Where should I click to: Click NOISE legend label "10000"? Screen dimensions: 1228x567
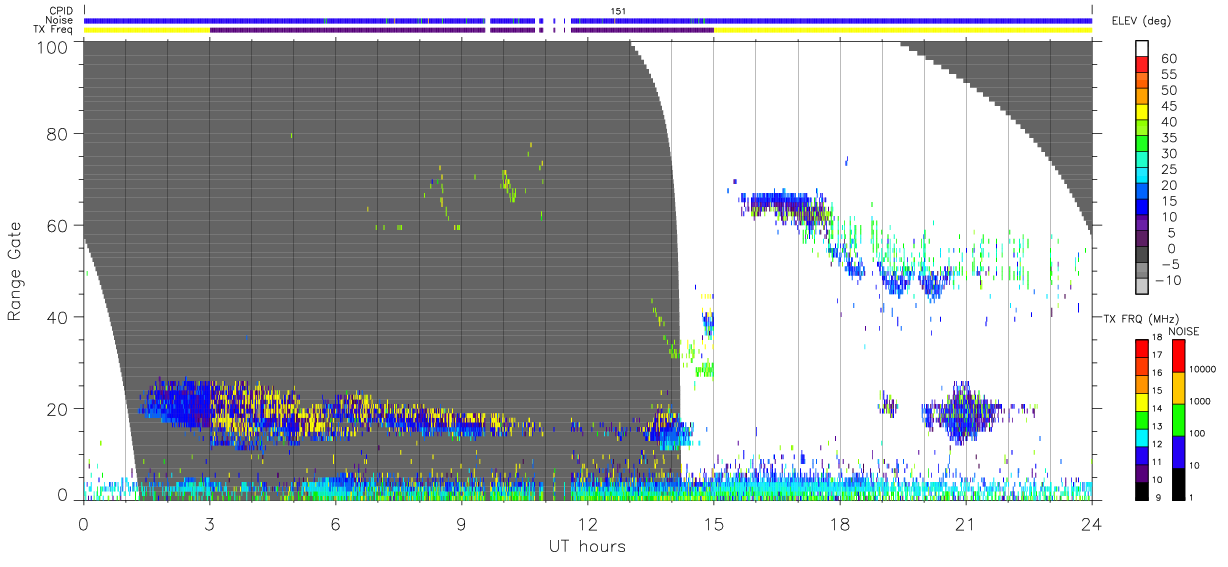(x=1202, y=369)
